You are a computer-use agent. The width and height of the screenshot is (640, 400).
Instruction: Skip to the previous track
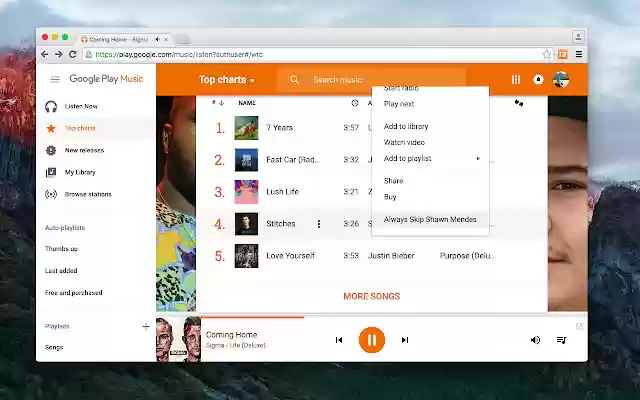(339, 340)
